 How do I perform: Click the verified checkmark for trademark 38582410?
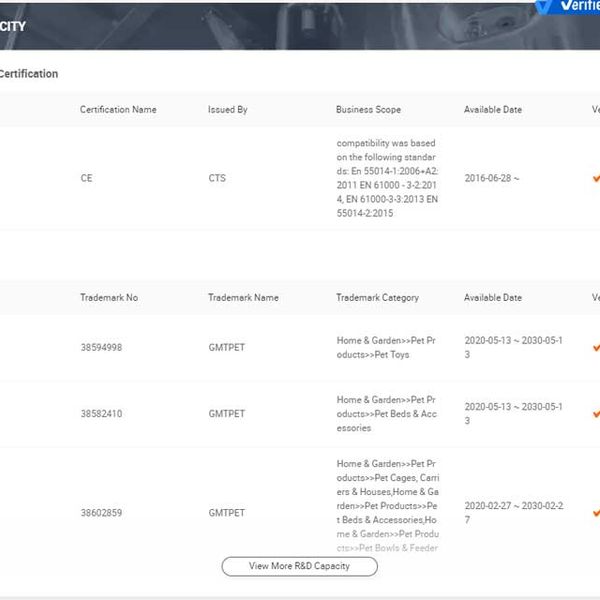(596, 414)
